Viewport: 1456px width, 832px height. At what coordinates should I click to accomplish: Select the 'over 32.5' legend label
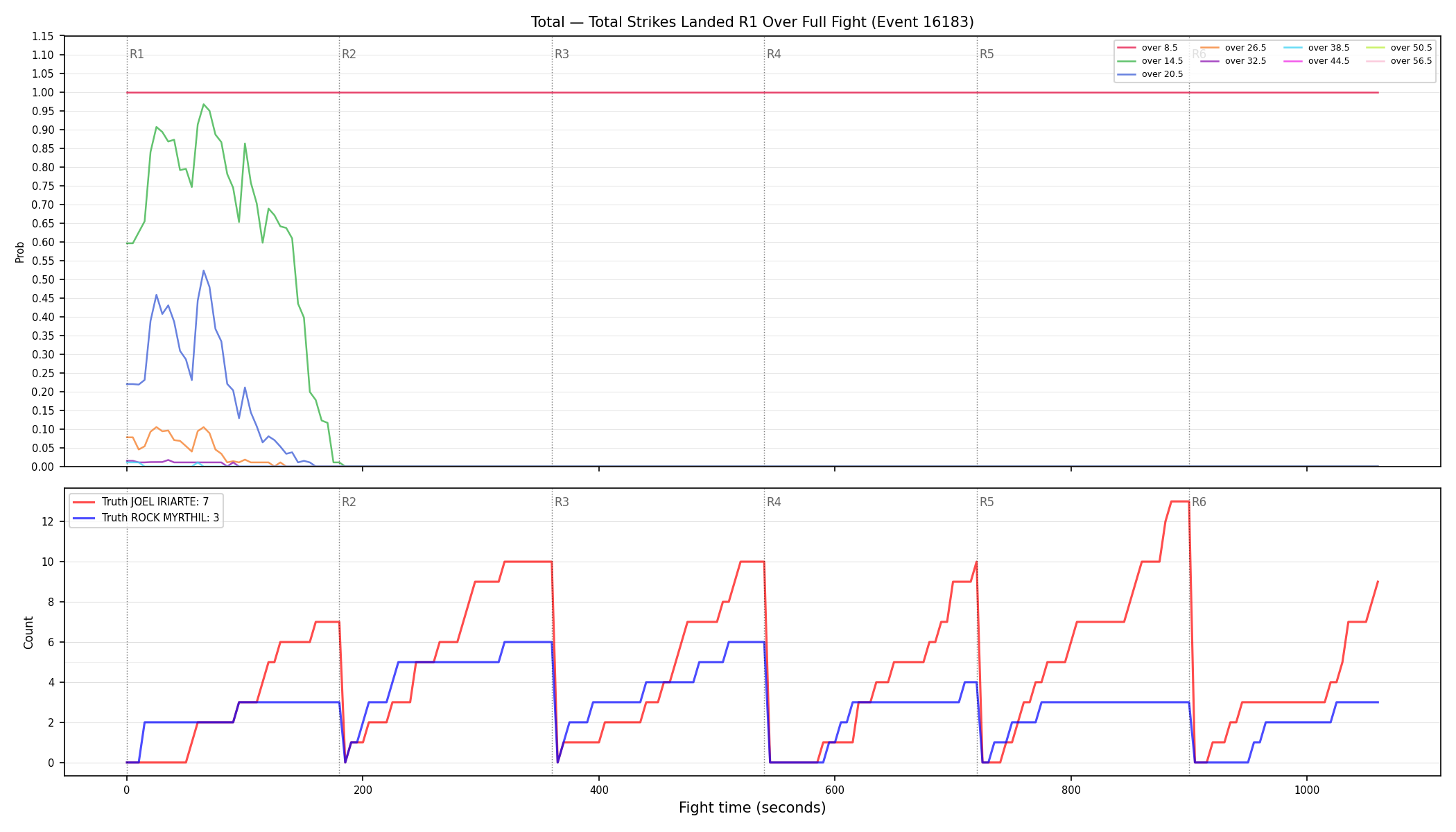pyautogui.click(x=1245, y=61)
